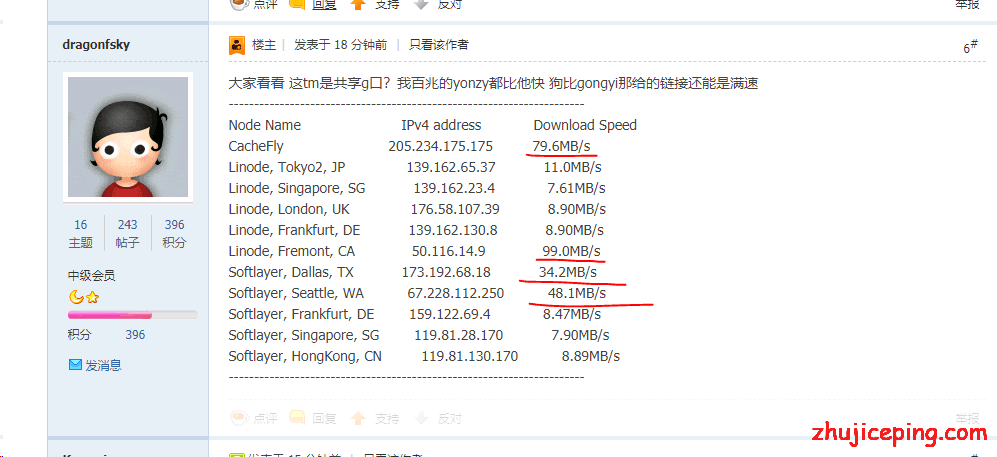Screen dimensions: 997x457
Task: Select Softlayer, Frankfurt, DE row name
Action: pos(301,314)
